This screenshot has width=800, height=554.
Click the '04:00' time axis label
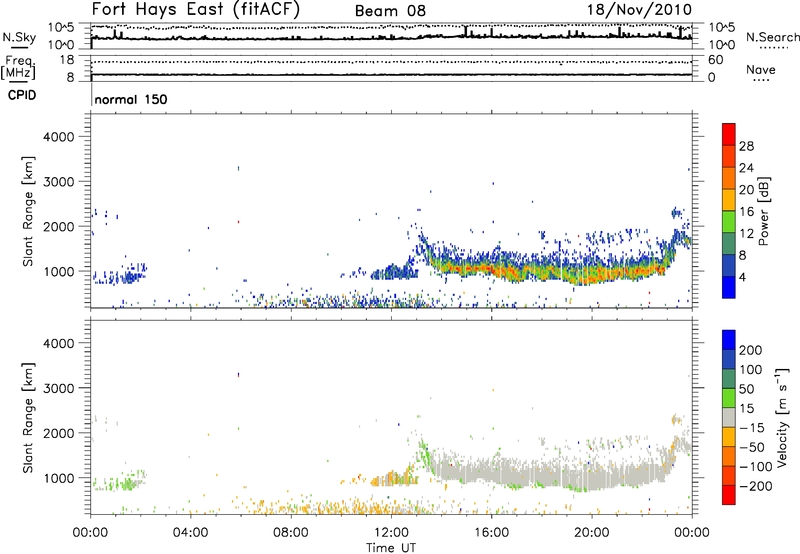[190, 533]
